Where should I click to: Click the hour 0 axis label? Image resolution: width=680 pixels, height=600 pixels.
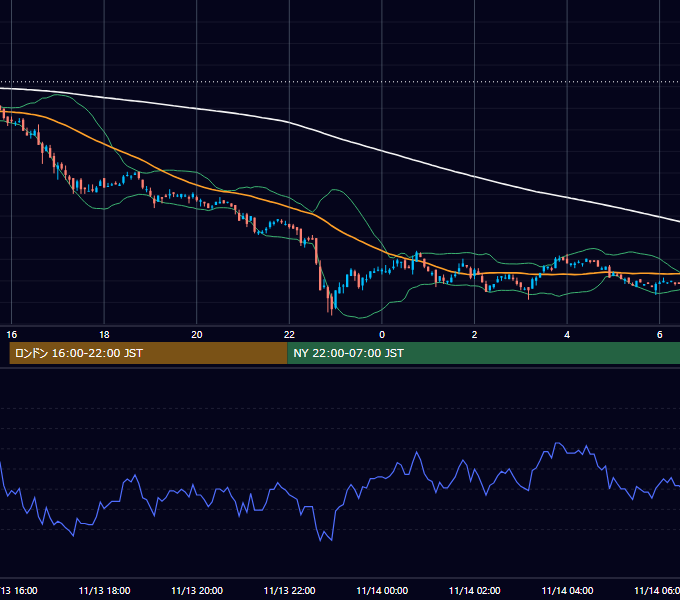[x=382, y=335]
